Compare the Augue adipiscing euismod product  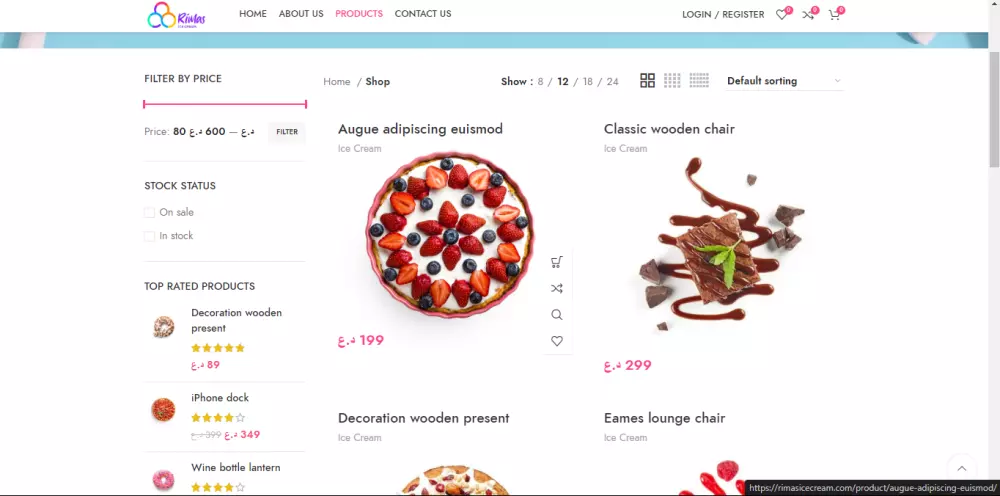[x=557, y=288]
